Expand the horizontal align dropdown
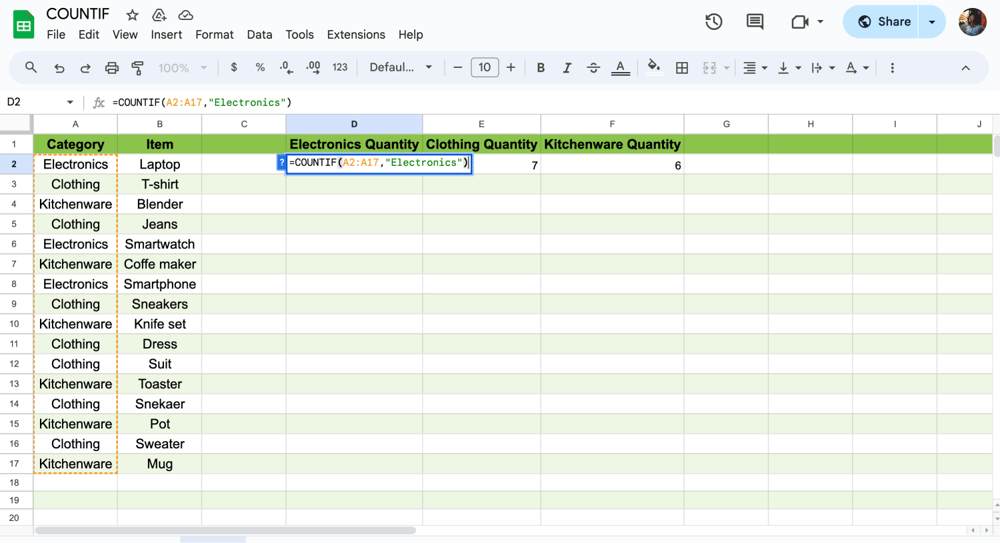 pos(755,68)
